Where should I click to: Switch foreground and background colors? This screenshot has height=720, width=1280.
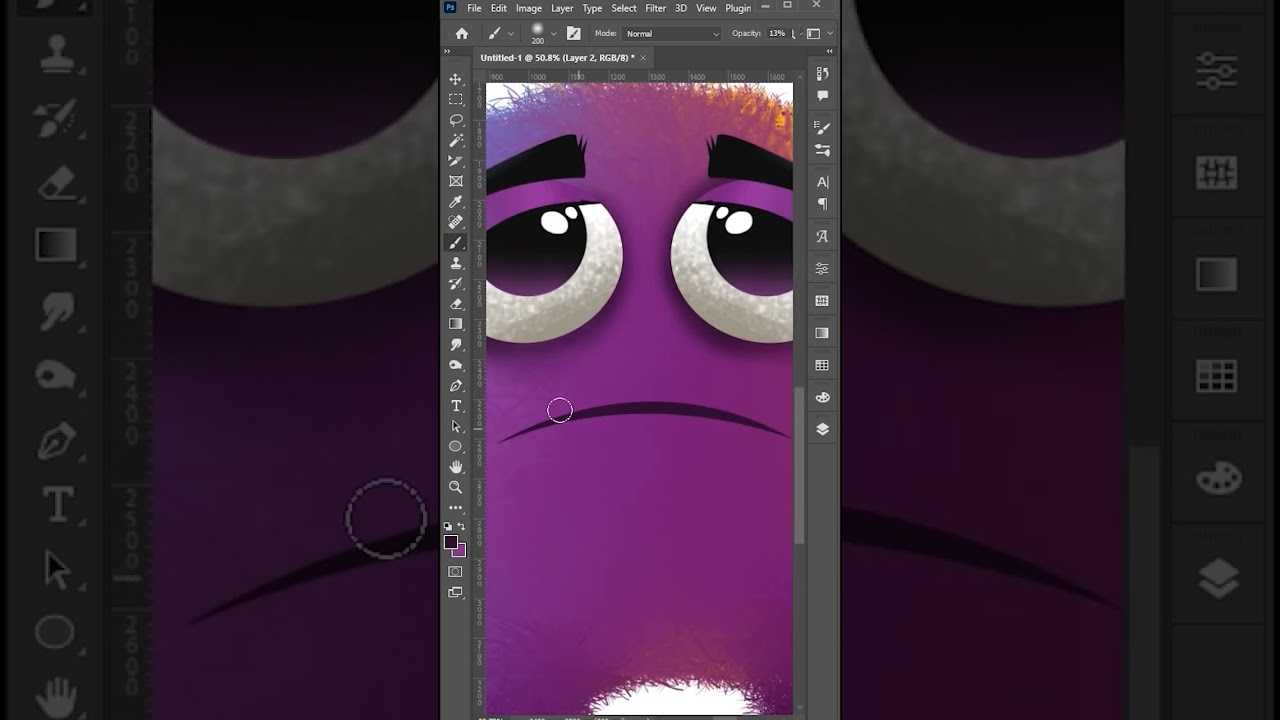pyautogui.click(x=461, y=526)
